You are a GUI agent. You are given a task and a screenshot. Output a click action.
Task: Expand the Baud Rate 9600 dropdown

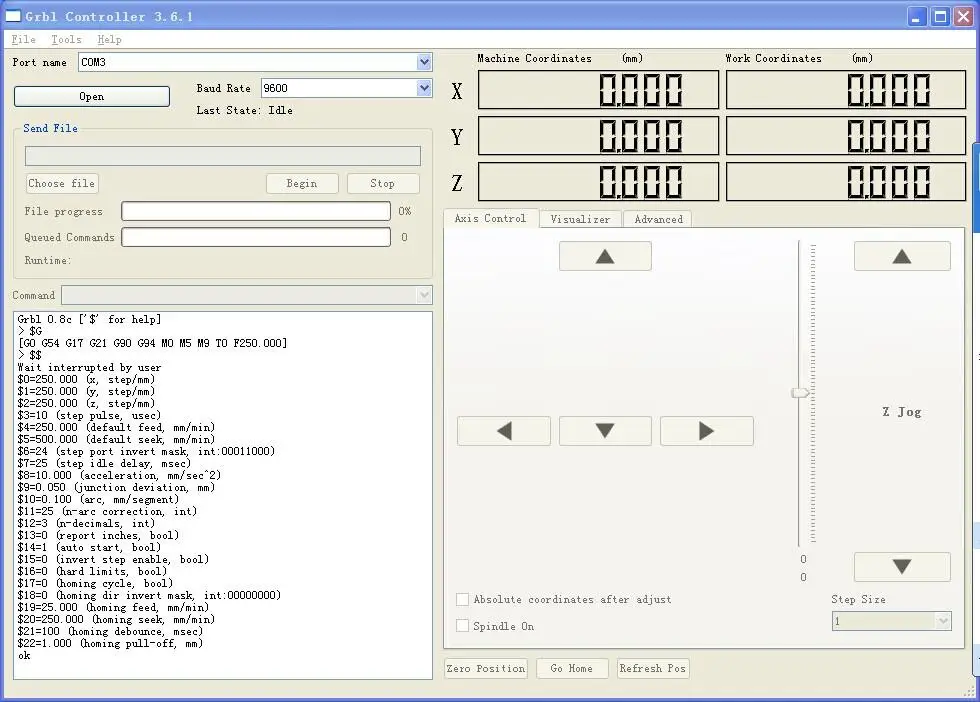click(x=424, y=88)
